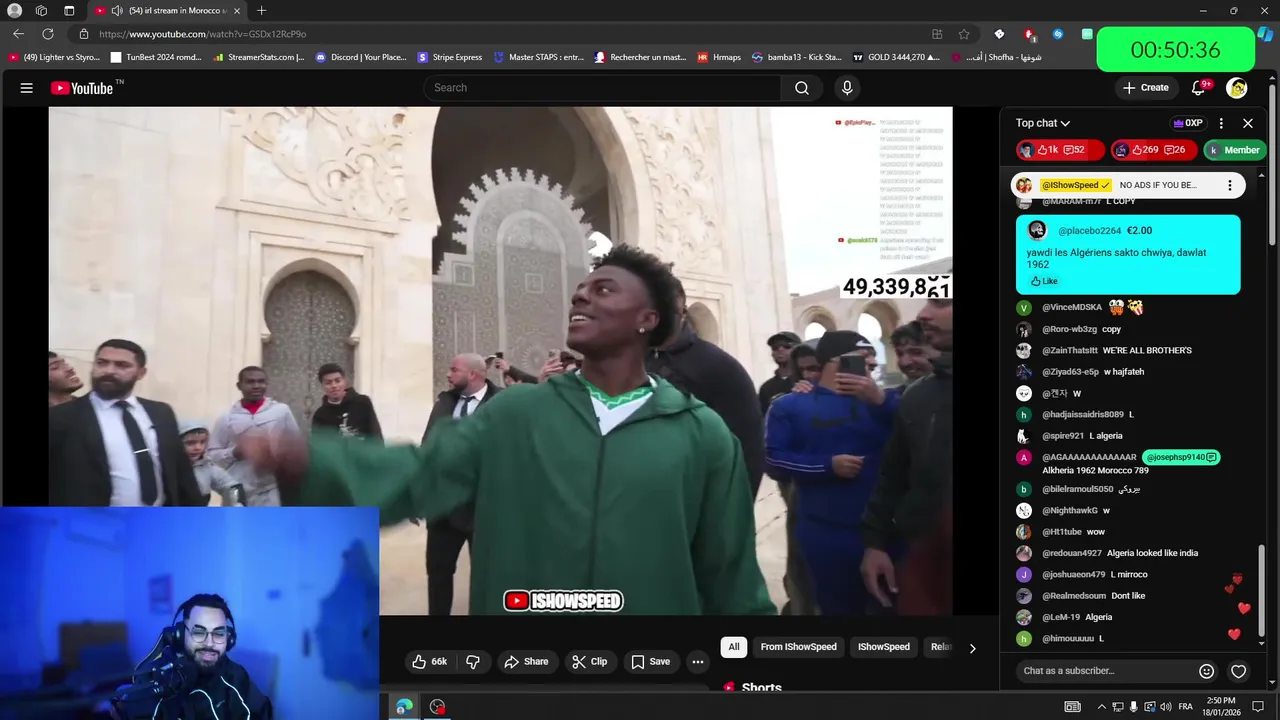Open the account avatar menu
The image size is (1280, 720).
(x=1237, y=88)
